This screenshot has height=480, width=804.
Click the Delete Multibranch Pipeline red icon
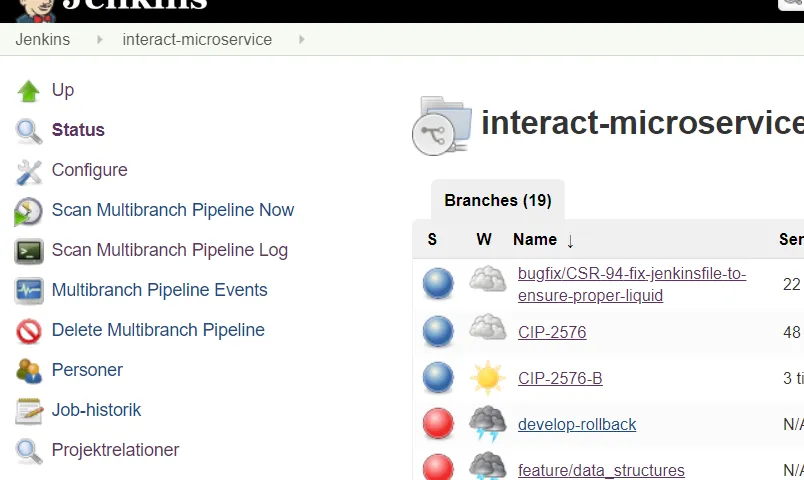pyautogui.click(x=29, y=331)
